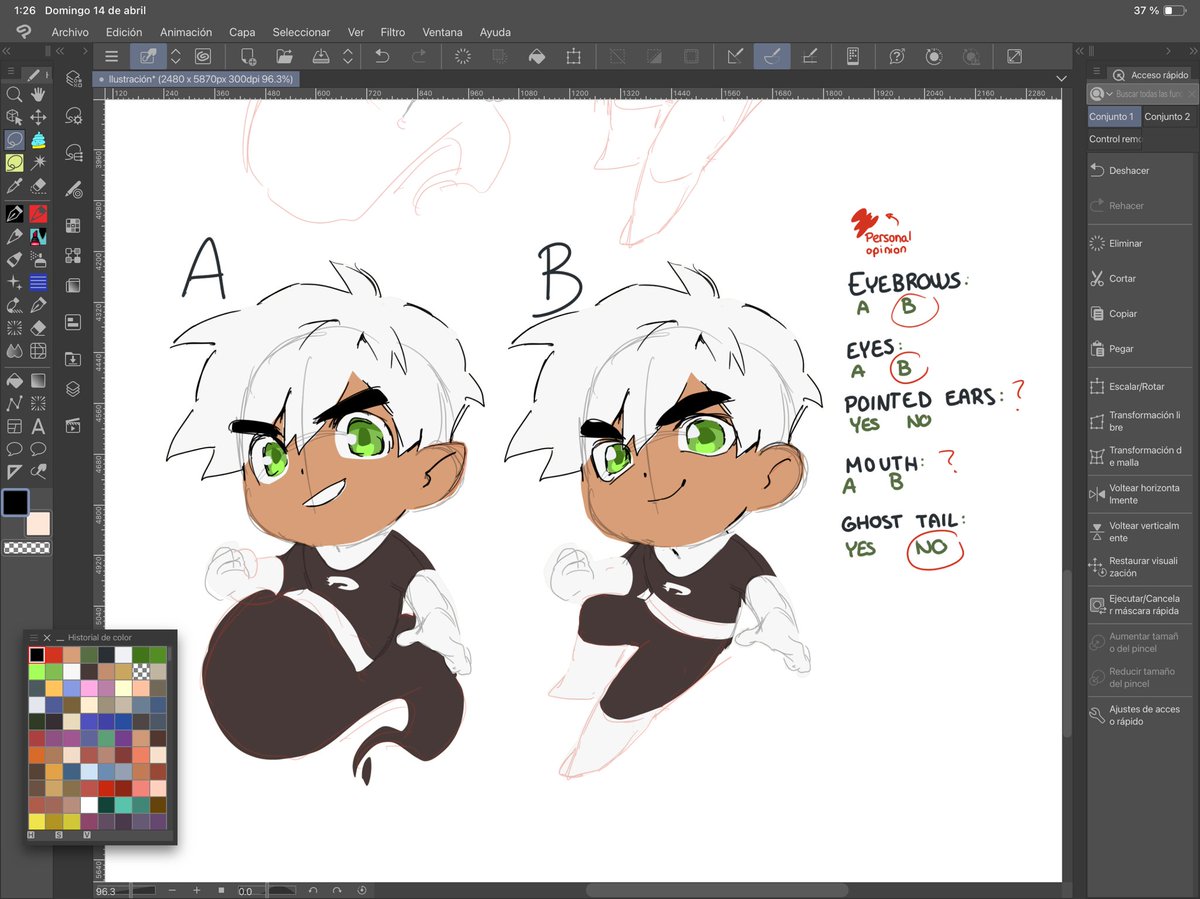Click the Undo arrow in command bar
1200x899 pixels.
[x=381, y=57]
